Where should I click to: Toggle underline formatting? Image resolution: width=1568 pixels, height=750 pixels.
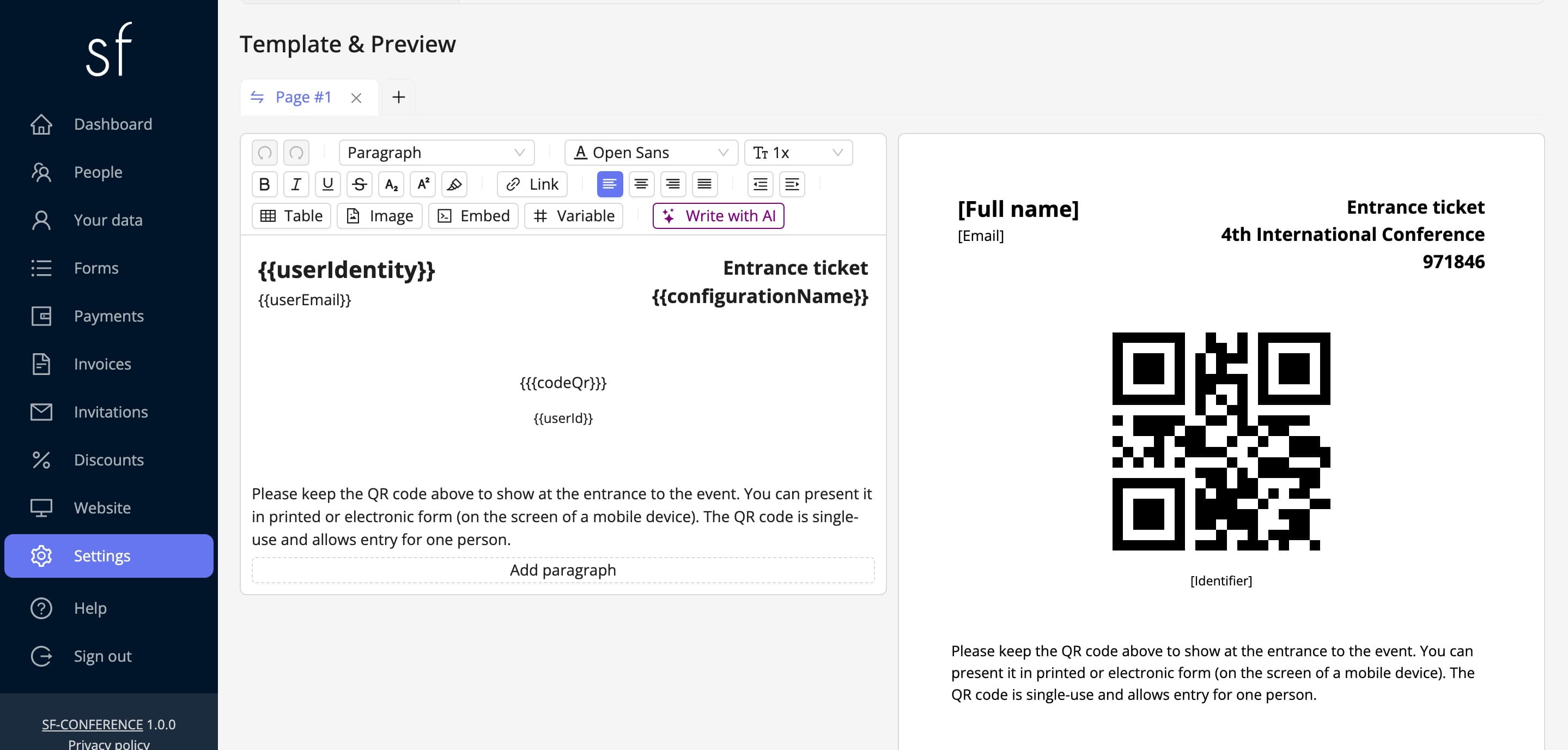click(327, 184)
